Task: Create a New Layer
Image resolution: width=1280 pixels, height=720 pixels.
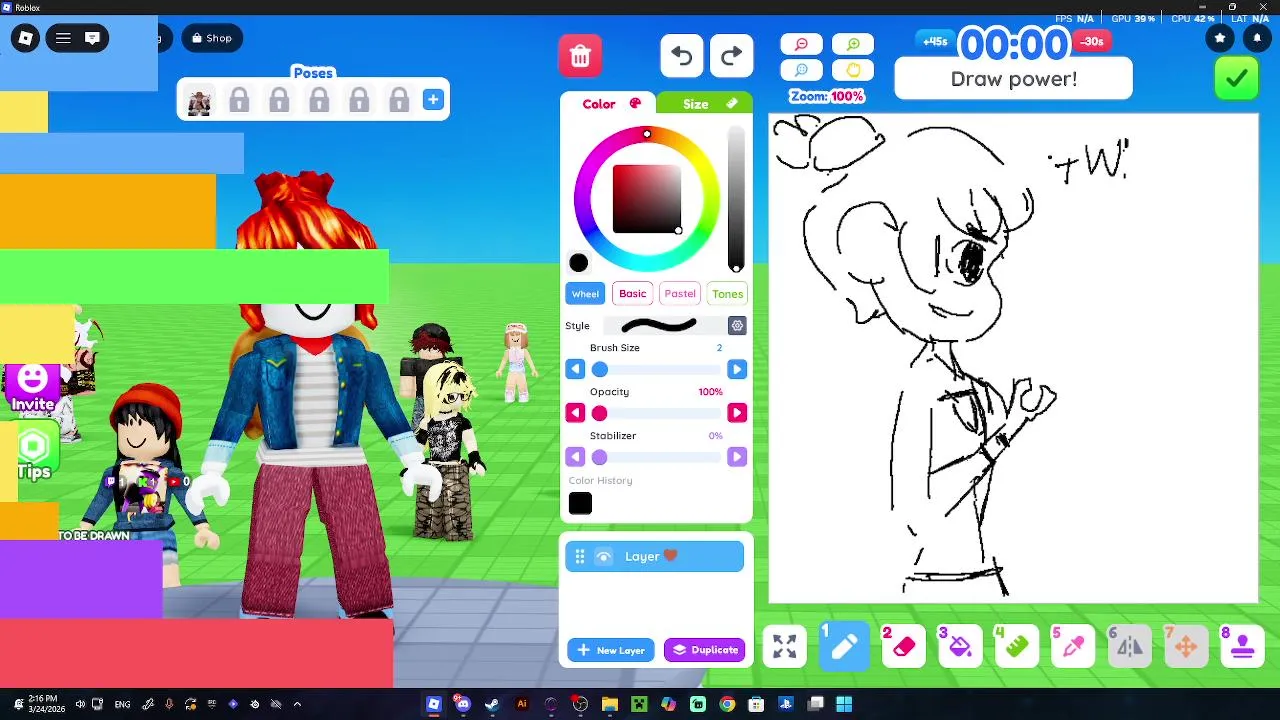Action: pos(611,650)
